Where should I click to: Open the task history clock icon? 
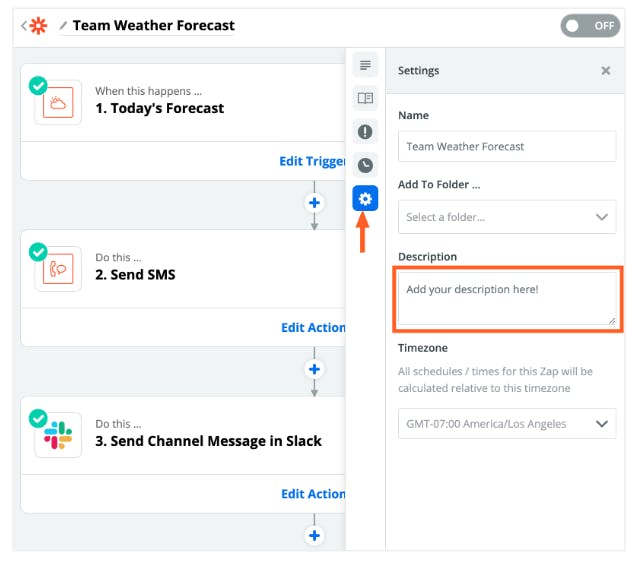tap(365, 165)
